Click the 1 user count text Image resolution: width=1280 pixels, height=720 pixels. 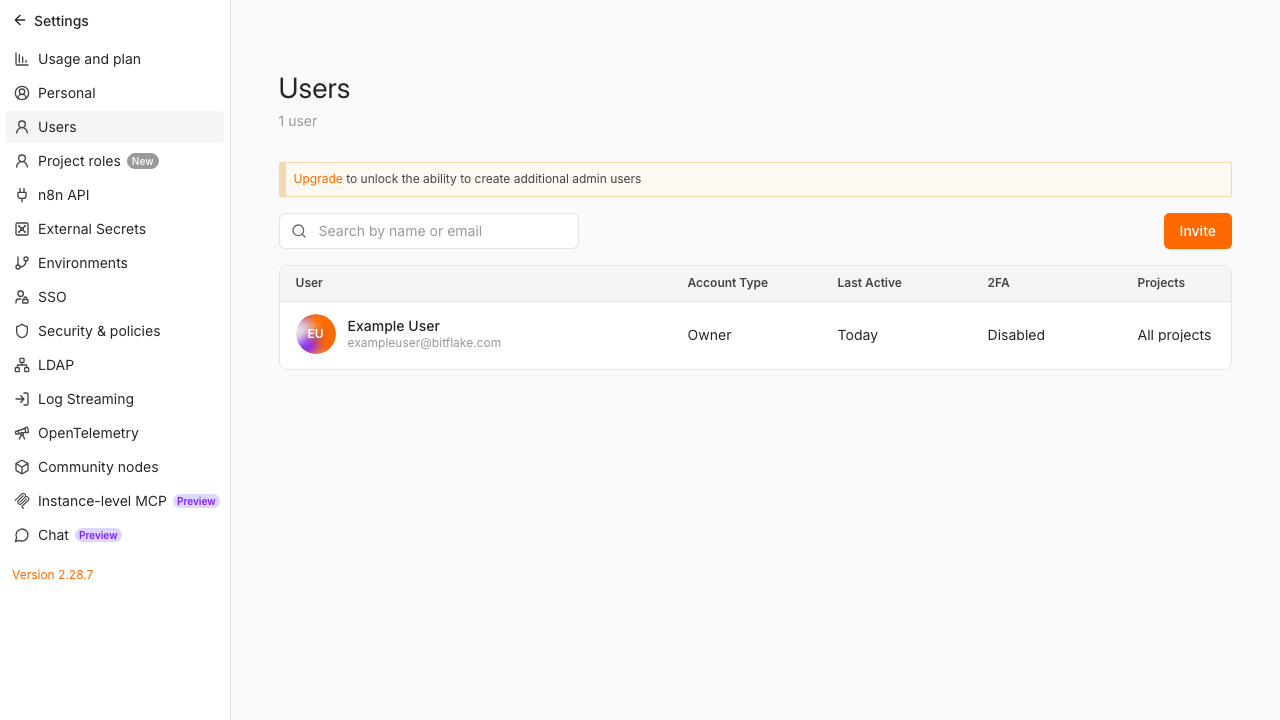pos(298,121)
